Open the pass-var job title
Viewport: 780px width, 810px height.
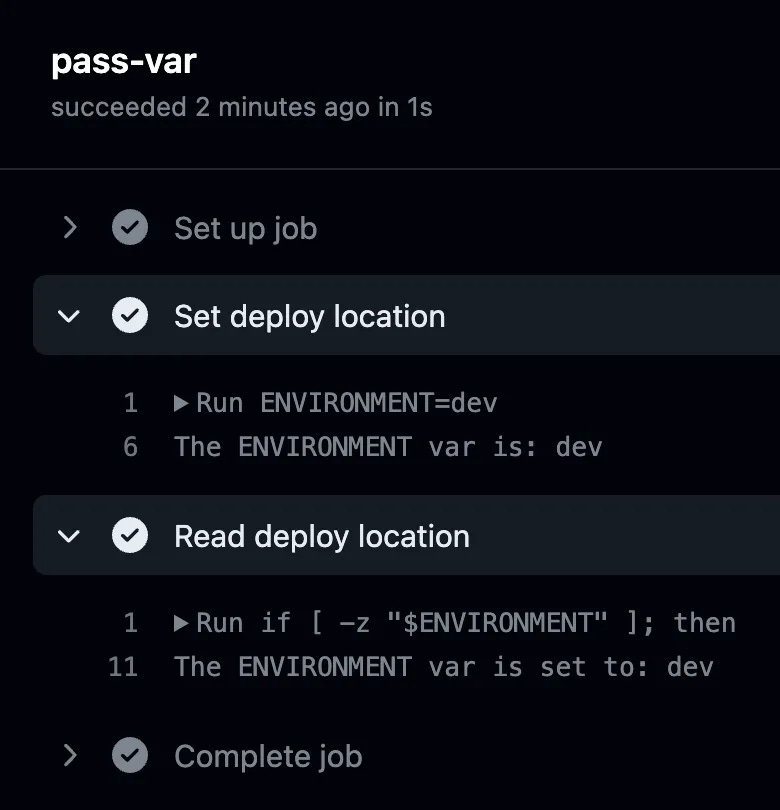[x=124, y=61]
